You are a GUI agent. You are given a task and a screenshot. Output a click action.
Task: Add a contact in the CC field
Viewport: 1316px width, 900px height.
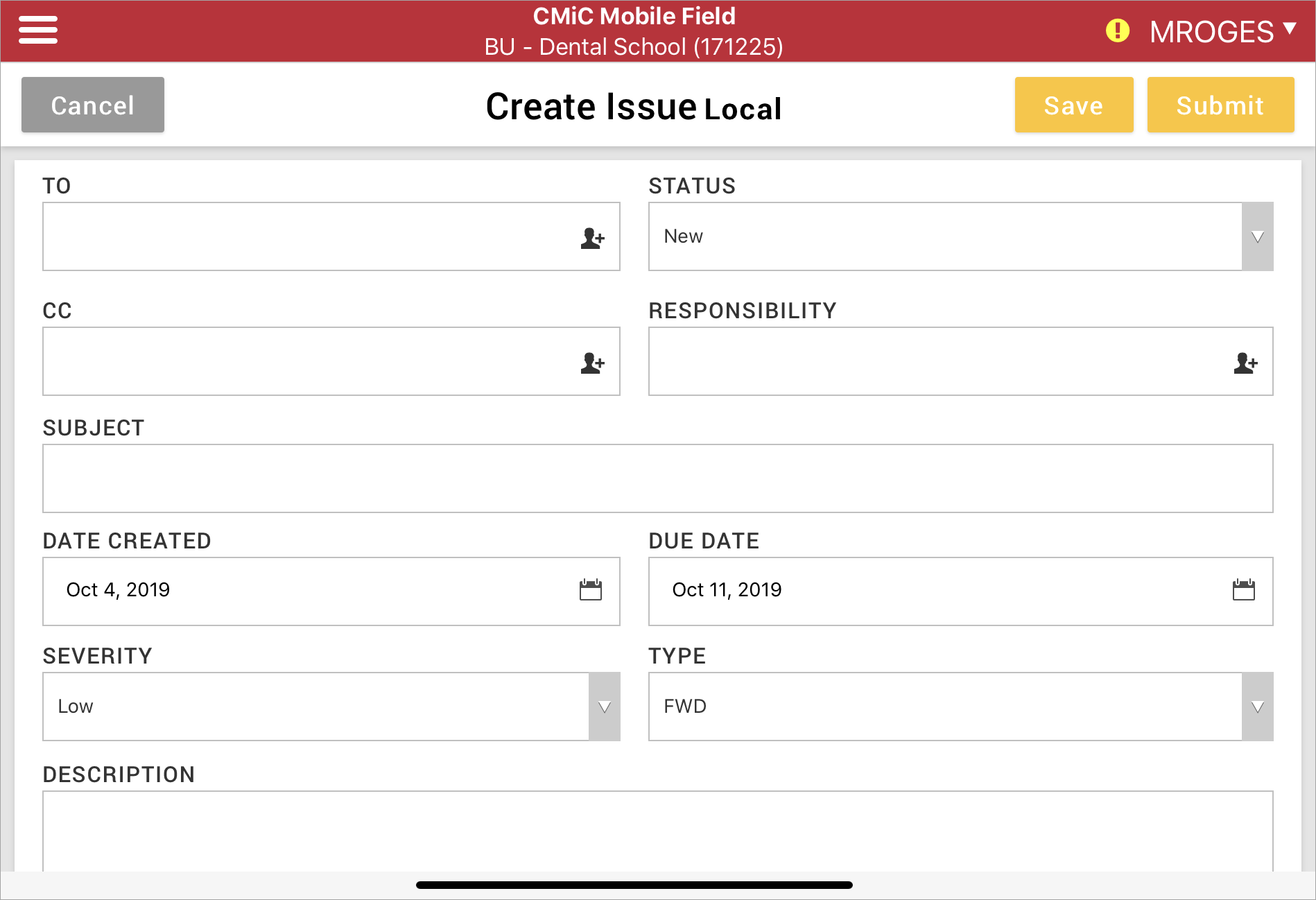[x=592, y=363]
